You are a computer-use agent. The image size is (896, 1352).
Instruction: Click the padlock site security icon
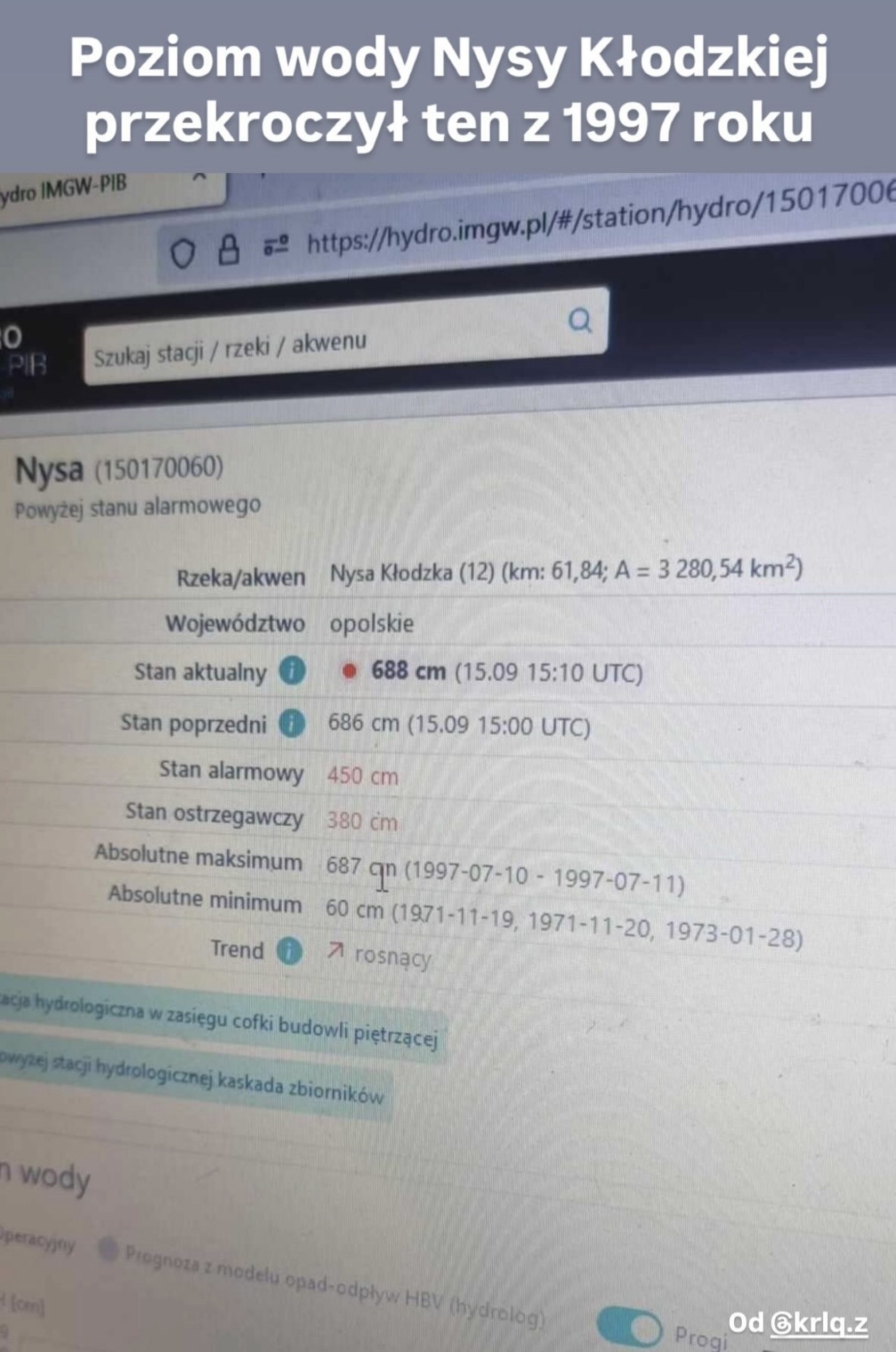tap(229, 249)
